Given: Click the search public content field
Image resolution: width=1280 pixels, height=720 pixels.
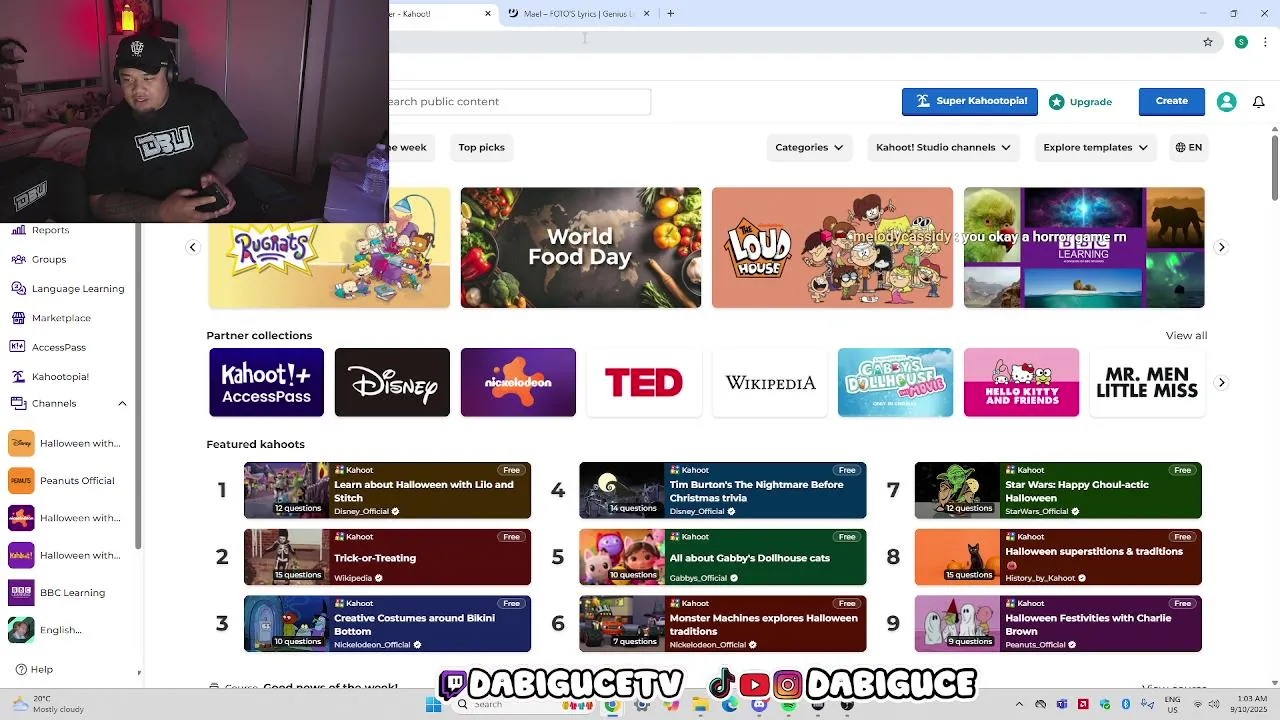Looking at the screenshot, I should tap(520, 101).
